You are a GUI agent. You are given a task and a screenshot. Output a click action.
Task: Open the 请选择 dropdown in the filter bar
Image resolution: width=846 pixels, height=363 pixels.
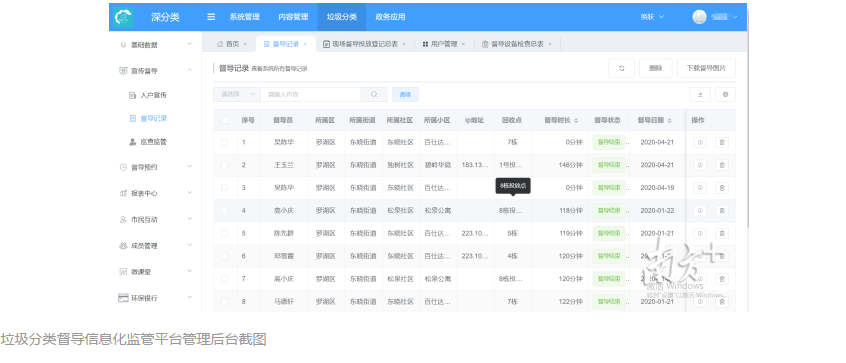tap(237, 94)
